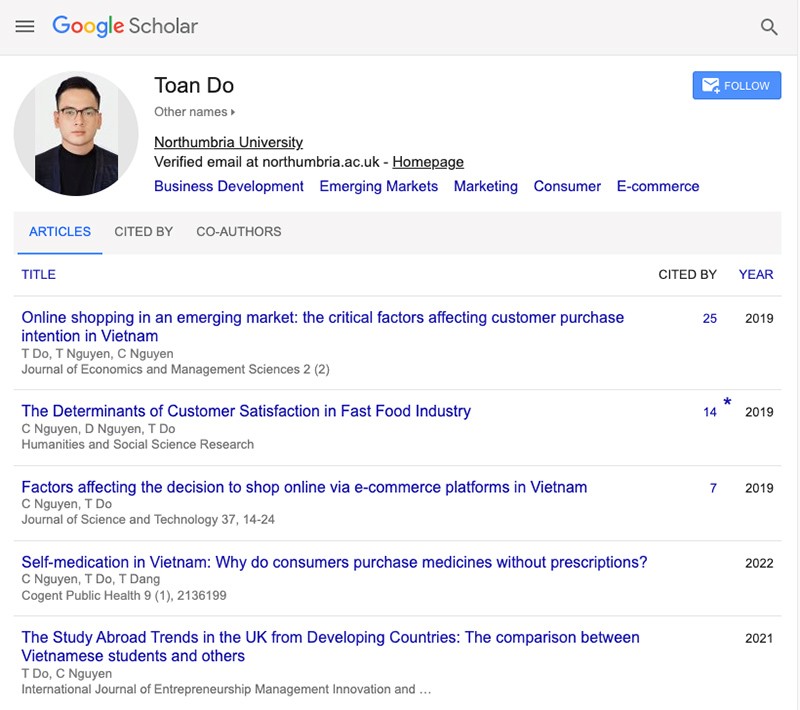Viewport: 800px width, 710px height.
Task: Open the E-commerce research interest label
Action: coord(658,186)
